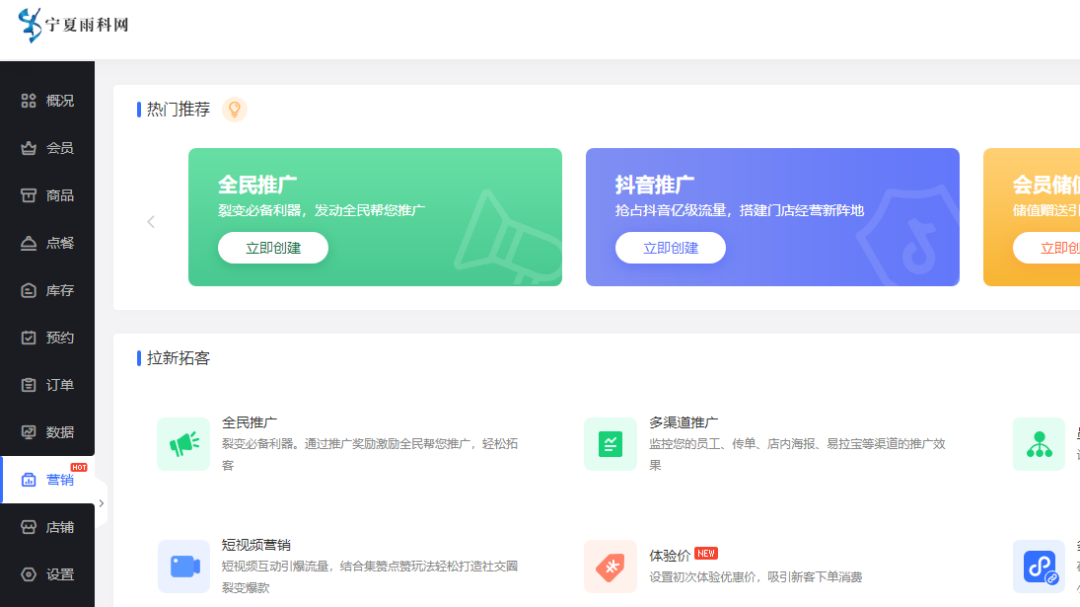Click the 体验价 price tag icon

pos(610,566)
